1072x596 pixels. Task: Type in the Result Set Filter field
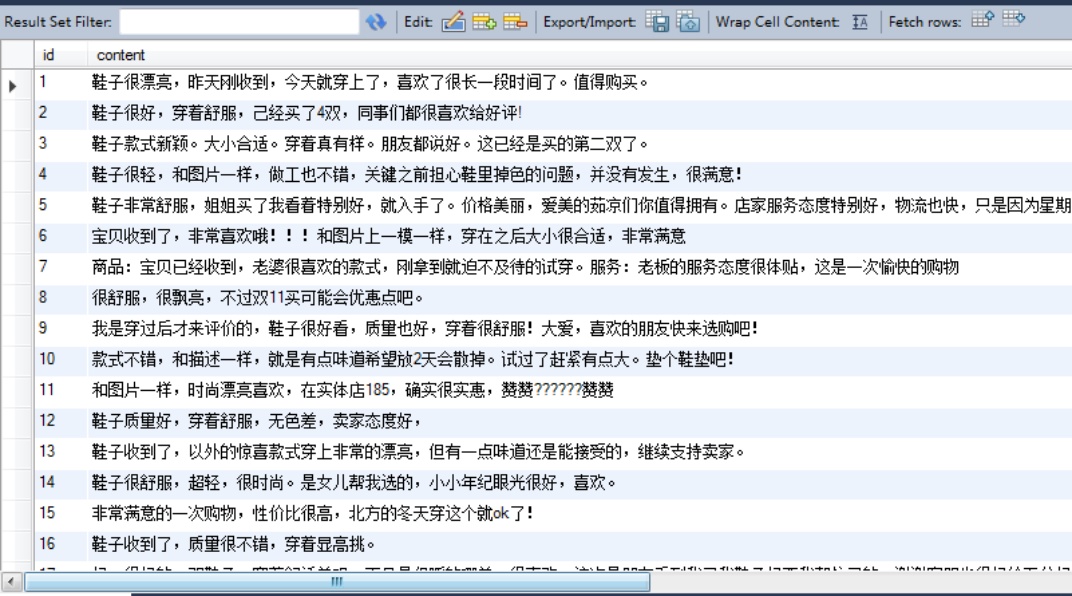point(238,22)
